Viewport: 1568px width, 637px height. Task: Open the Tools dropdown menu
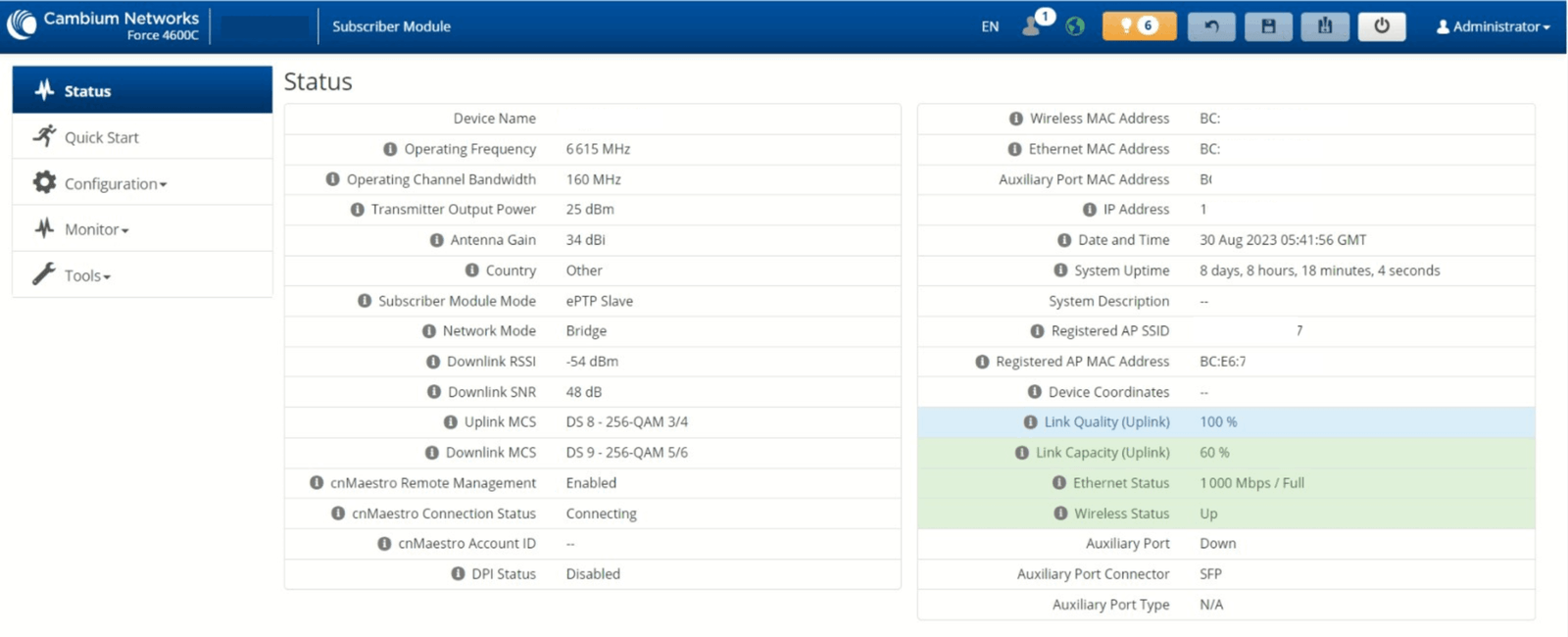point(87,275)
